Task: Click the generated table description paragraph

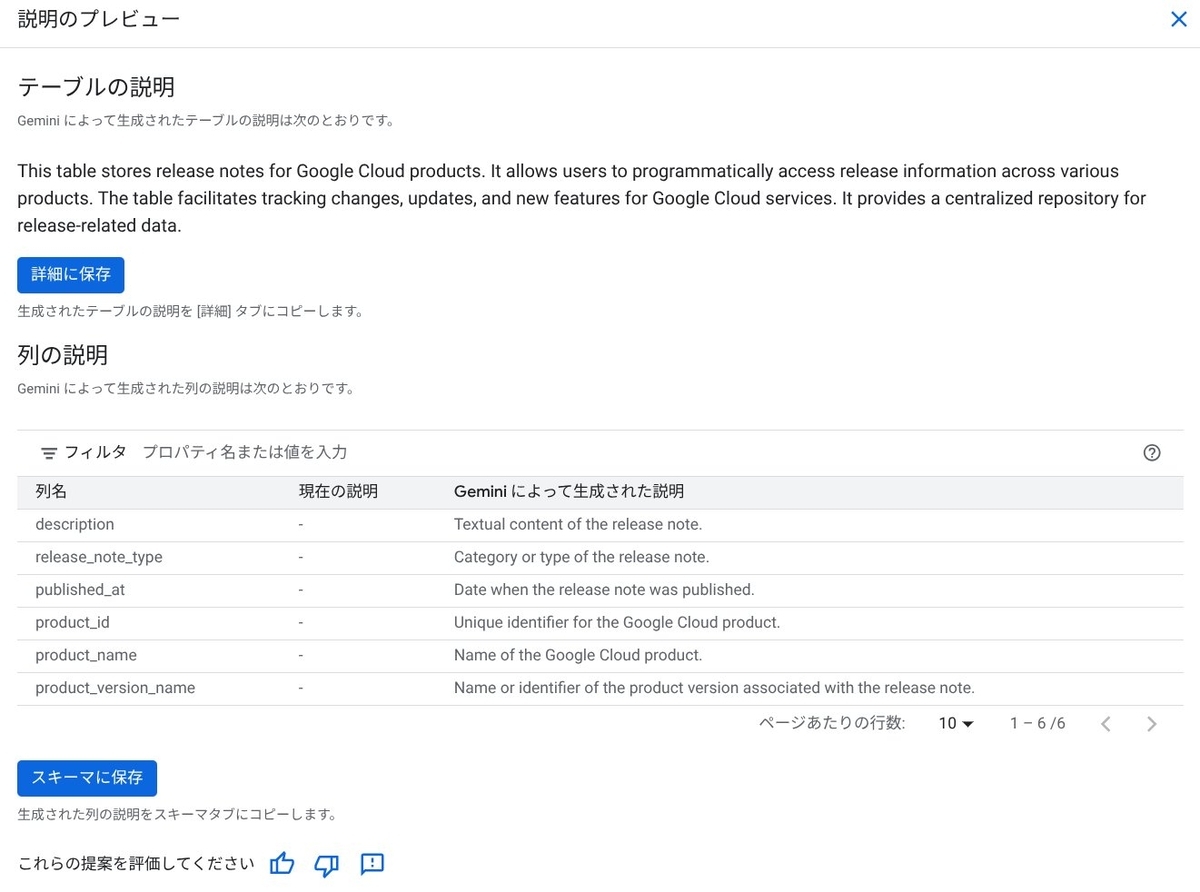Action: pyautogui.click(x=582, y=198)
